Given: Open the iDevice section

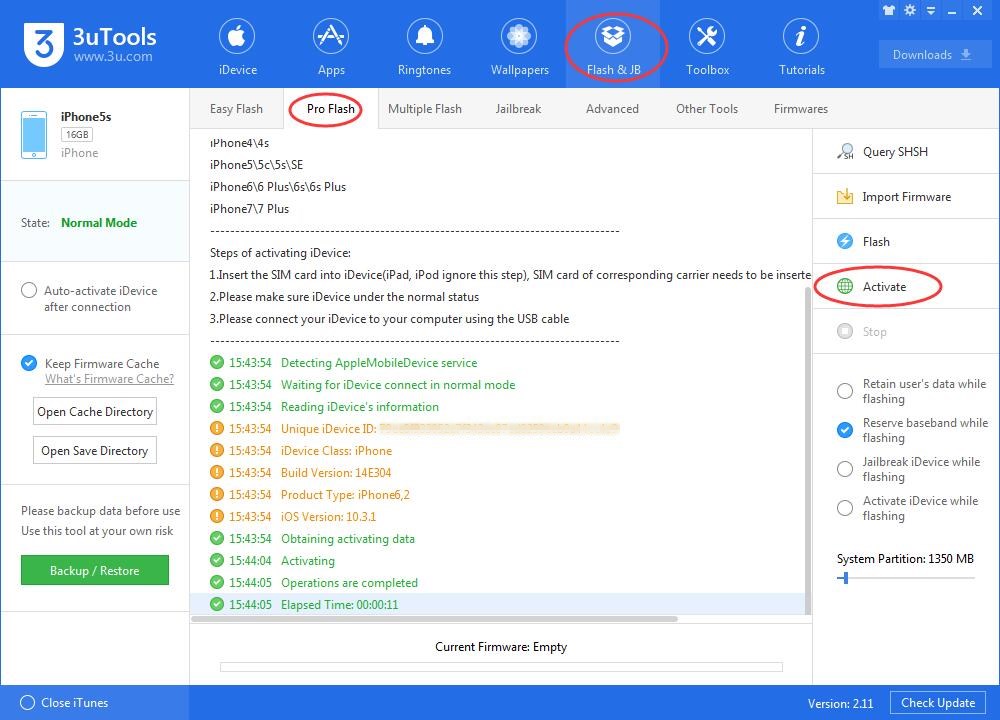Looking at the screenshot, I should click(x=237, y=47).
